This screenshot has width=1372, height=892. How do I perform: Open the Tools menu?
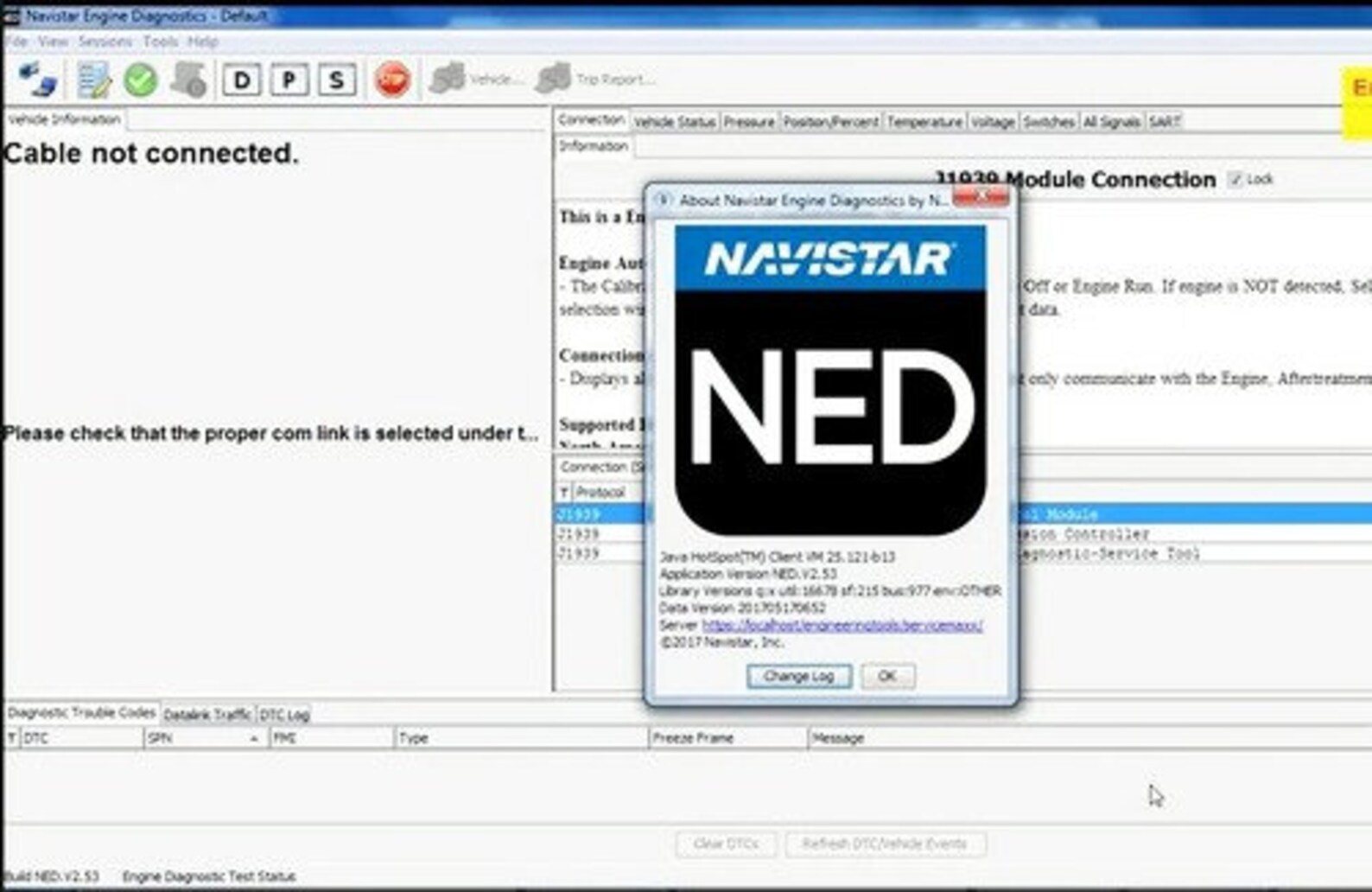click(160, 41)
